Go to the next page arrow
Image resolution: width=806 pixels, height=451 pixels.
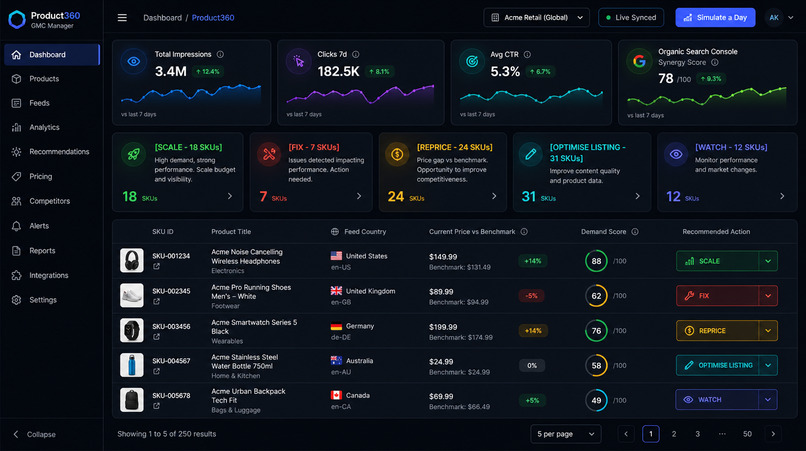point(773,434)
